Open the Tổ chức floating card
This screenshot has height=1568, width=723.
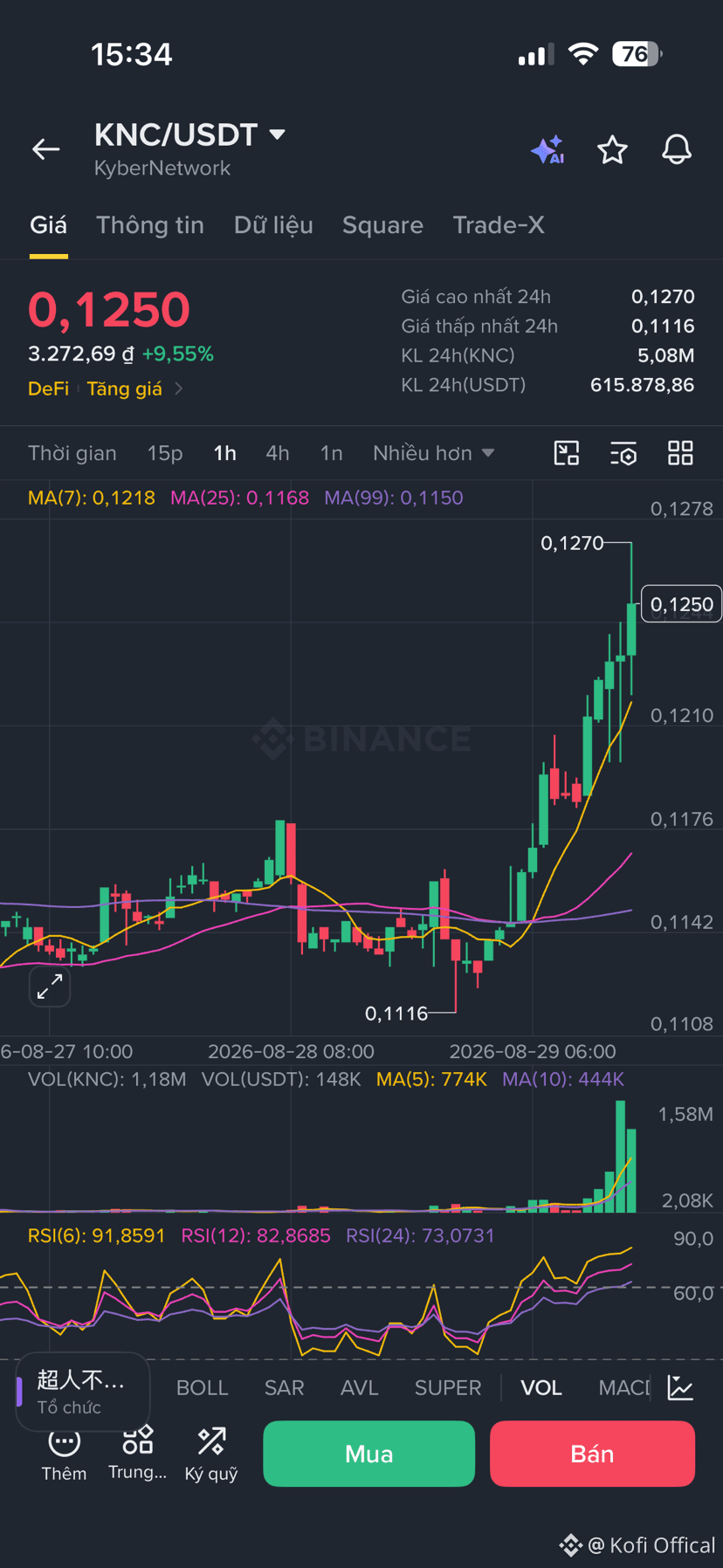point(82,1392)
